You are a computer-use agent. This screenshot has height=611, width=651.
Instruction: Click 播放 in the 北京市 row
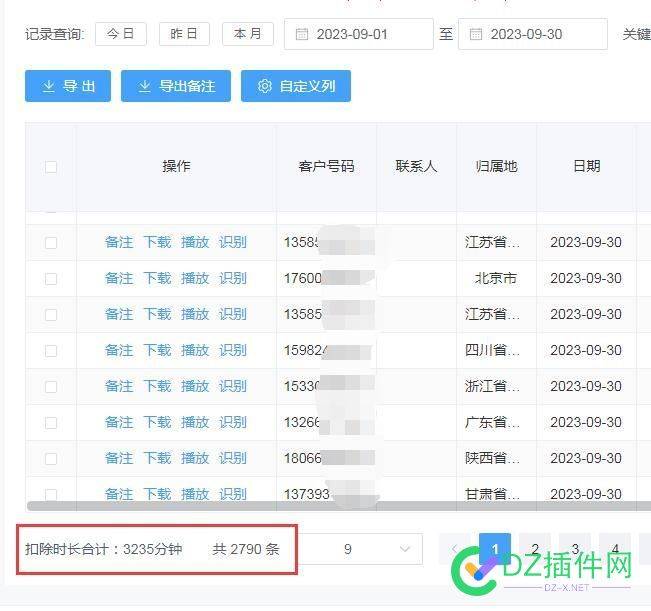[x=195, y=278]
